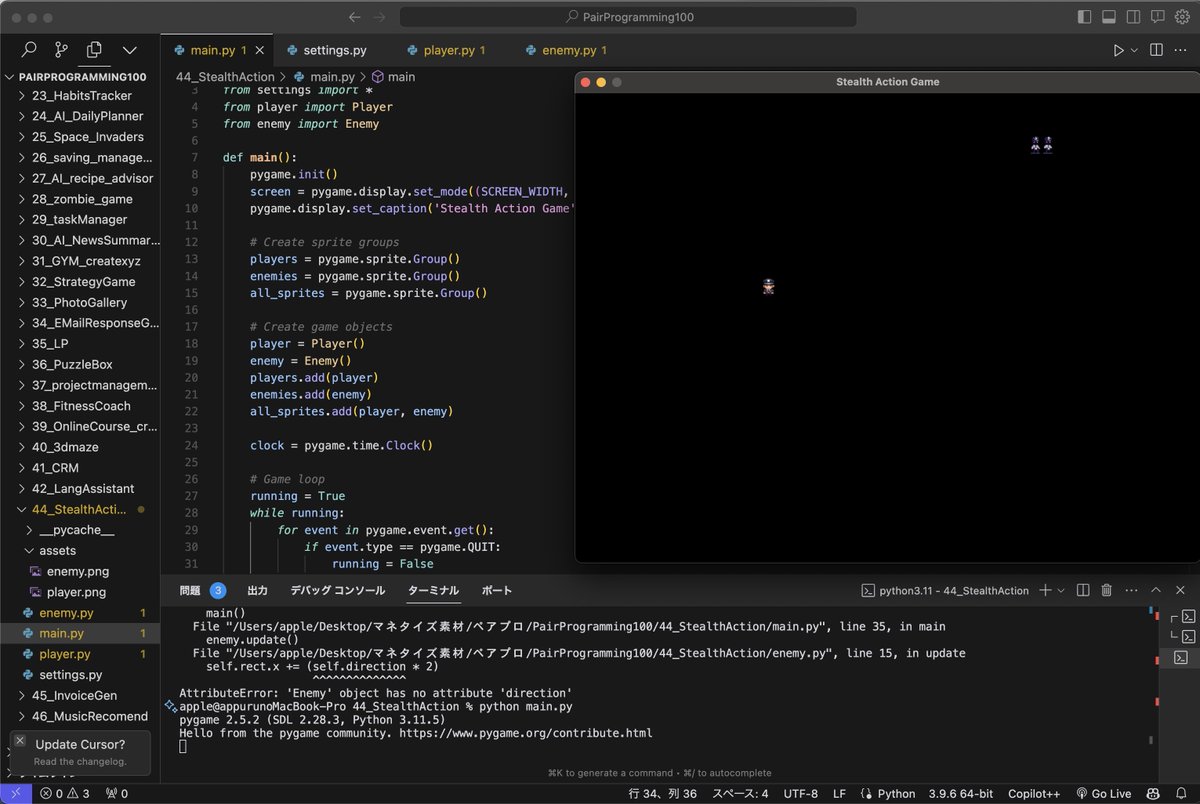The height and width of the screenshot is (804, 1200).
Task: Select the Explorer files icon
Action: click(x=94, y=49)
